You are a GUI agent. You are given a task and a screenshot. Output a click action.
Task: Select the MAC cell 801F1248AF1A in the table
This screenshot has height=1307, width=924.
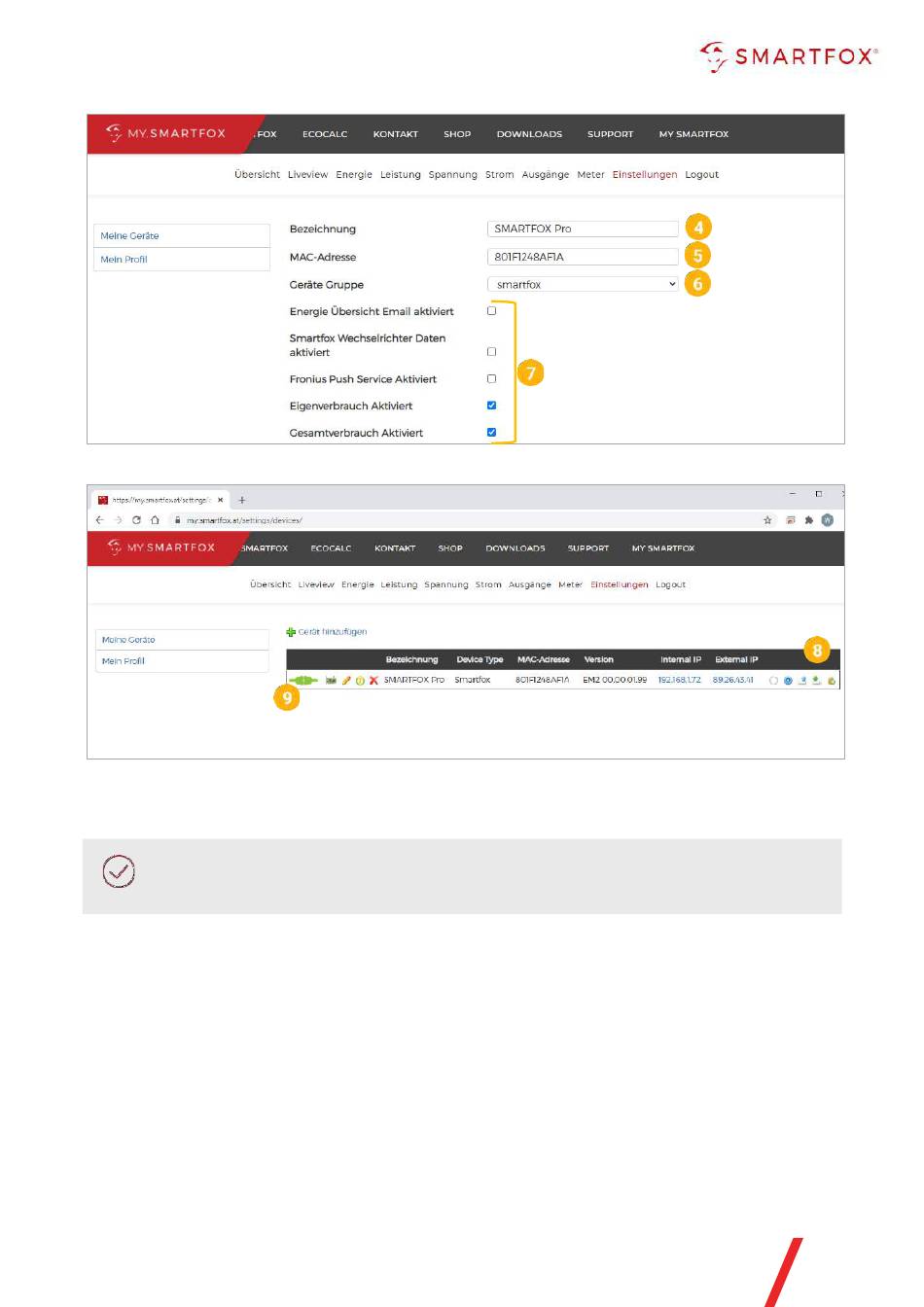[543, 681]
